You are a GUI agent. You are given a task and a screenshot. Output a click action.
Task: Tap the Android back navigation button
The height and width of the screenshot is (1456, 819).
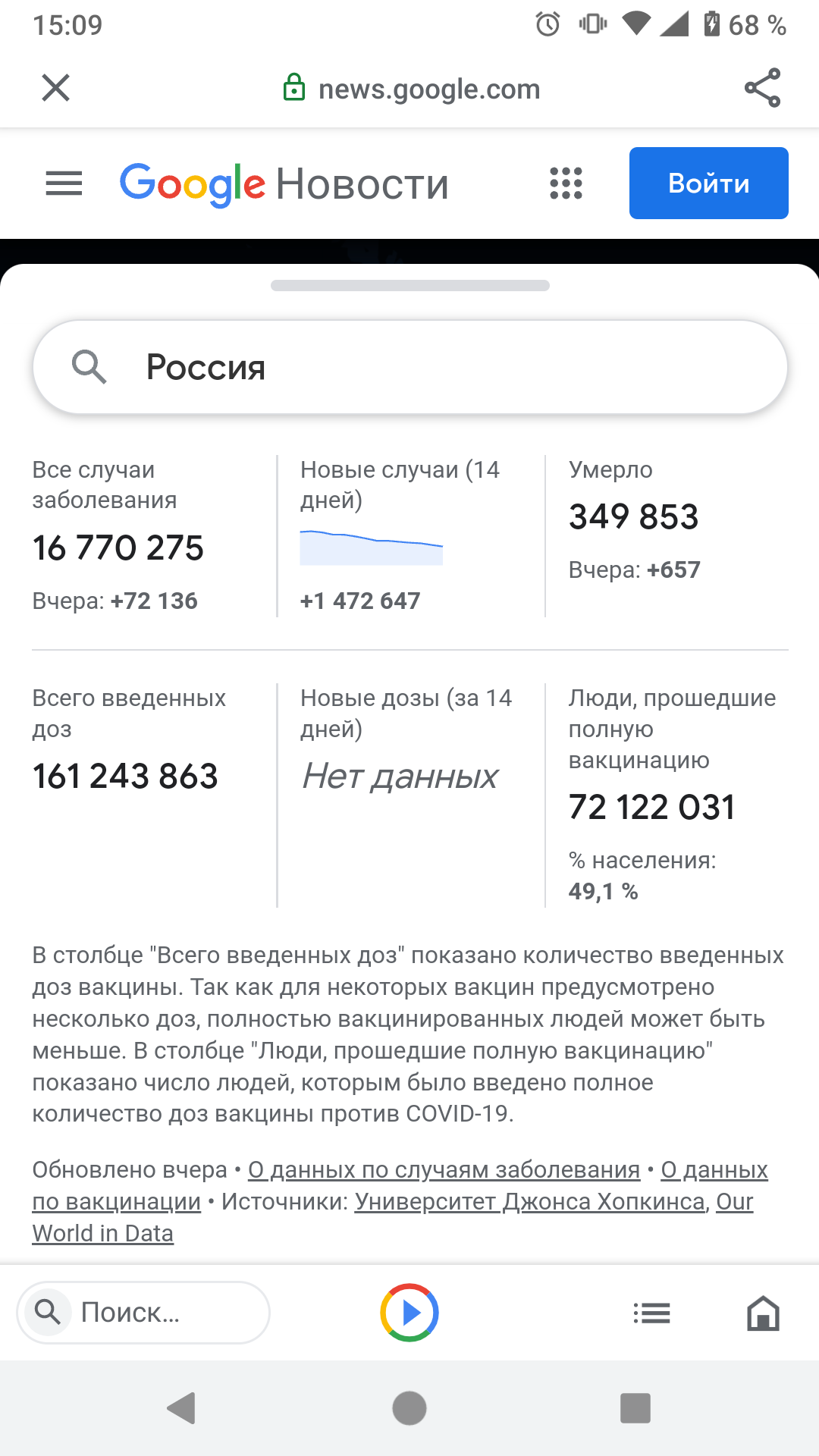coord(182,1408)
